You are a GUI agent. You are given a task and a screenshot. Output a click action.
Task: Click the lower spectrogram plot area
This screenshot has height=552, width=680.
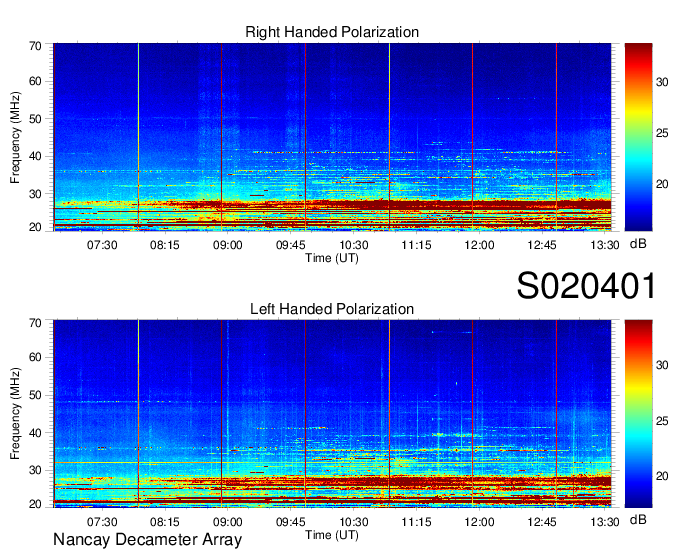click(332, 414)
